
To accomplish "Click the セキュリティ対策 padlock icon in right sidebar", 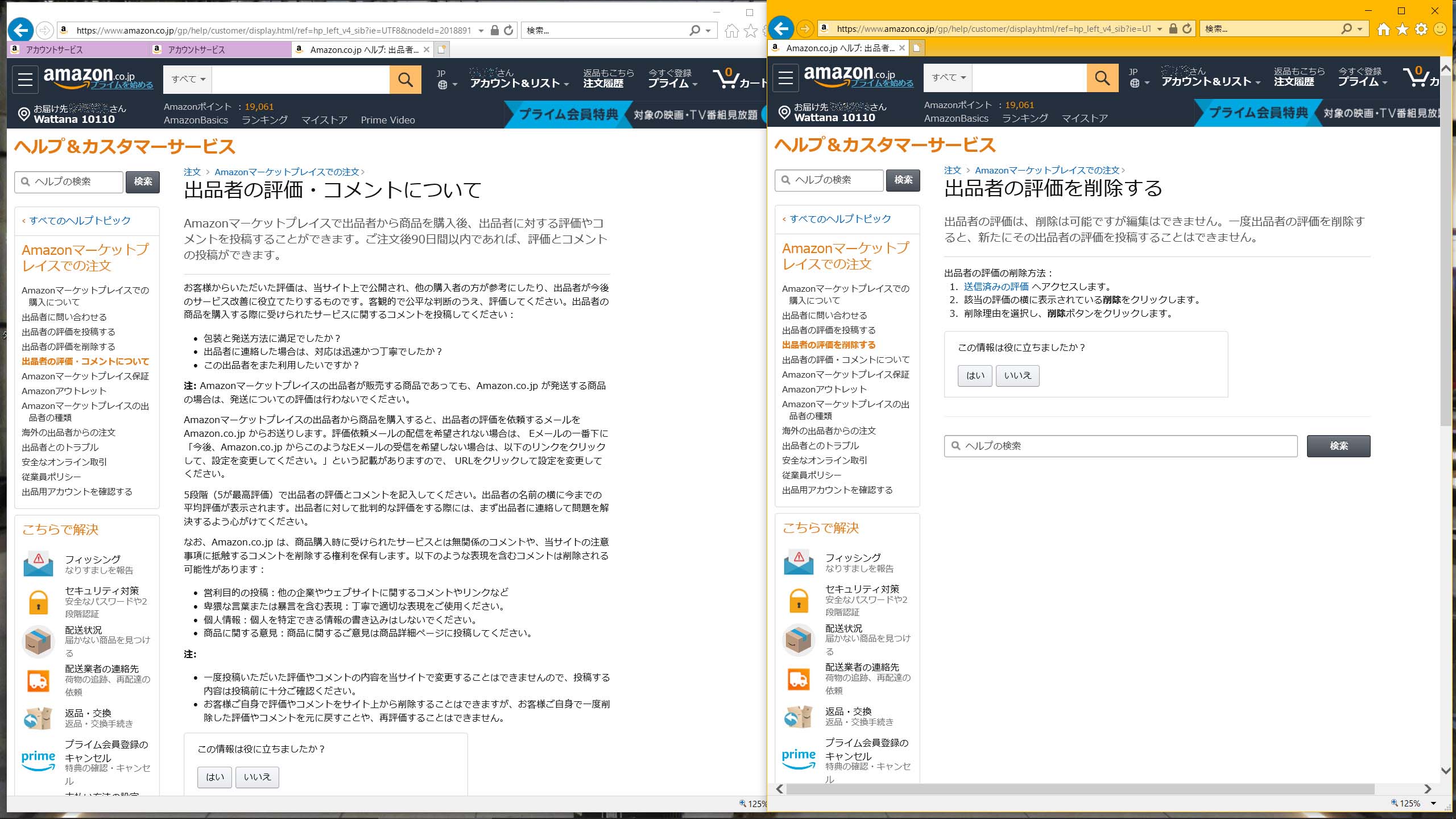I will point(799,599).
